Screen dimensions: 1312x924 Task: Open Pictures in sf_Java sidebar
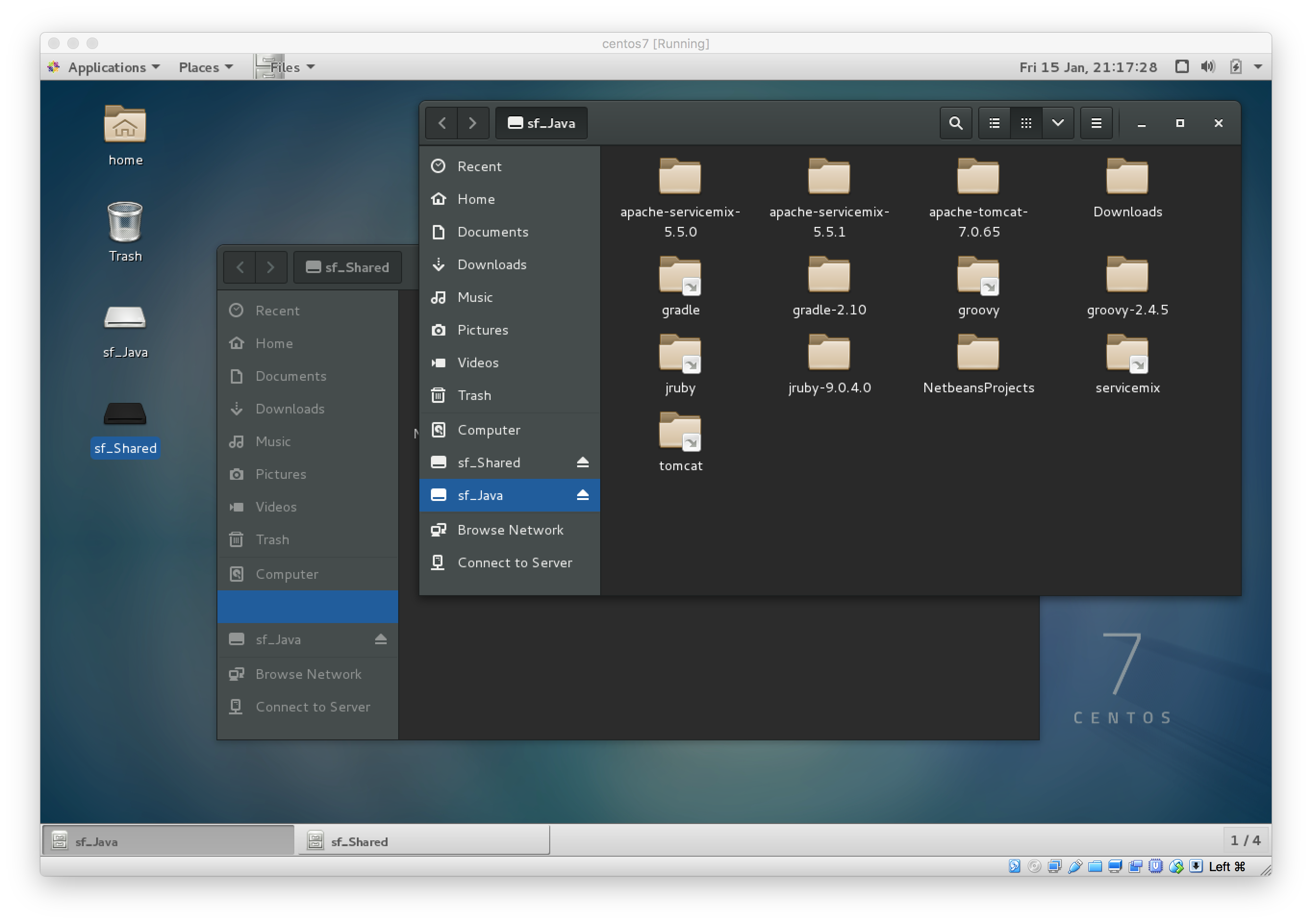click(509, 329)
